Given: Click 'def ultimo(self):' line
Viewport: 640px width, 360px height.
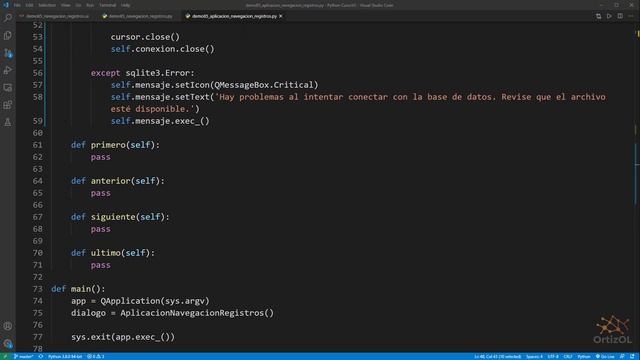Looking at the screenshot, I should [x=113, y=253].
